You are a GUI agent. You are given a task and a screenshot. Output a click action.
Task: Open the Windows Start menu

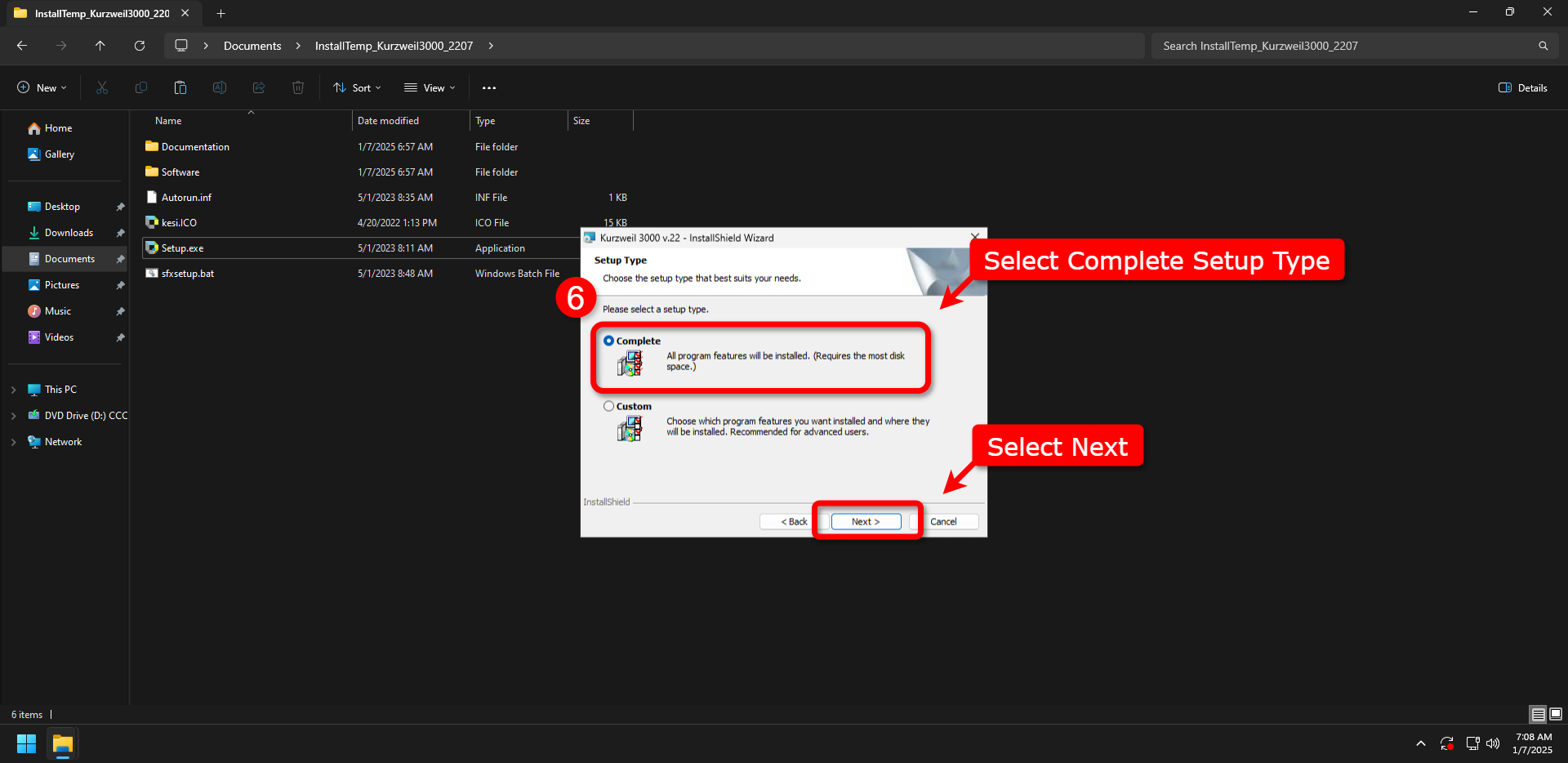pyautogui.click(x=26, y=744)
